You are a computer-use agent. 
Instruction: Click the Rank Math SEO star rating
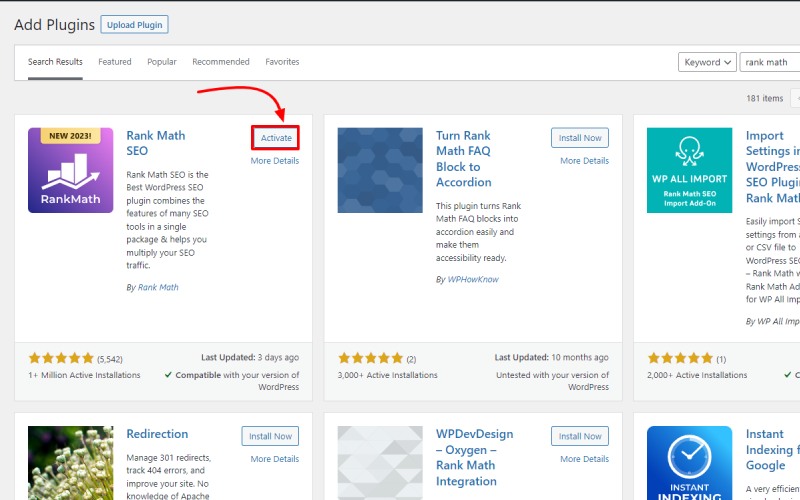61,358
